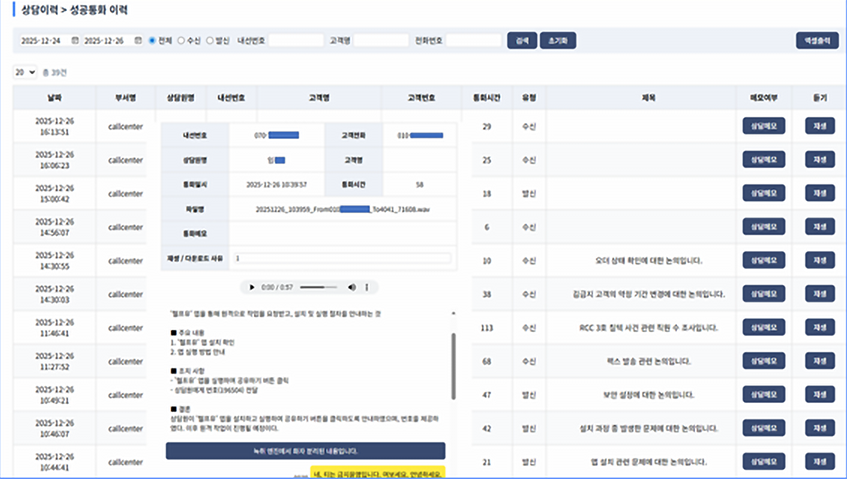Play recording for the 10:49:21 call
This screenshot has height=479, width=847.
[820, 395]
